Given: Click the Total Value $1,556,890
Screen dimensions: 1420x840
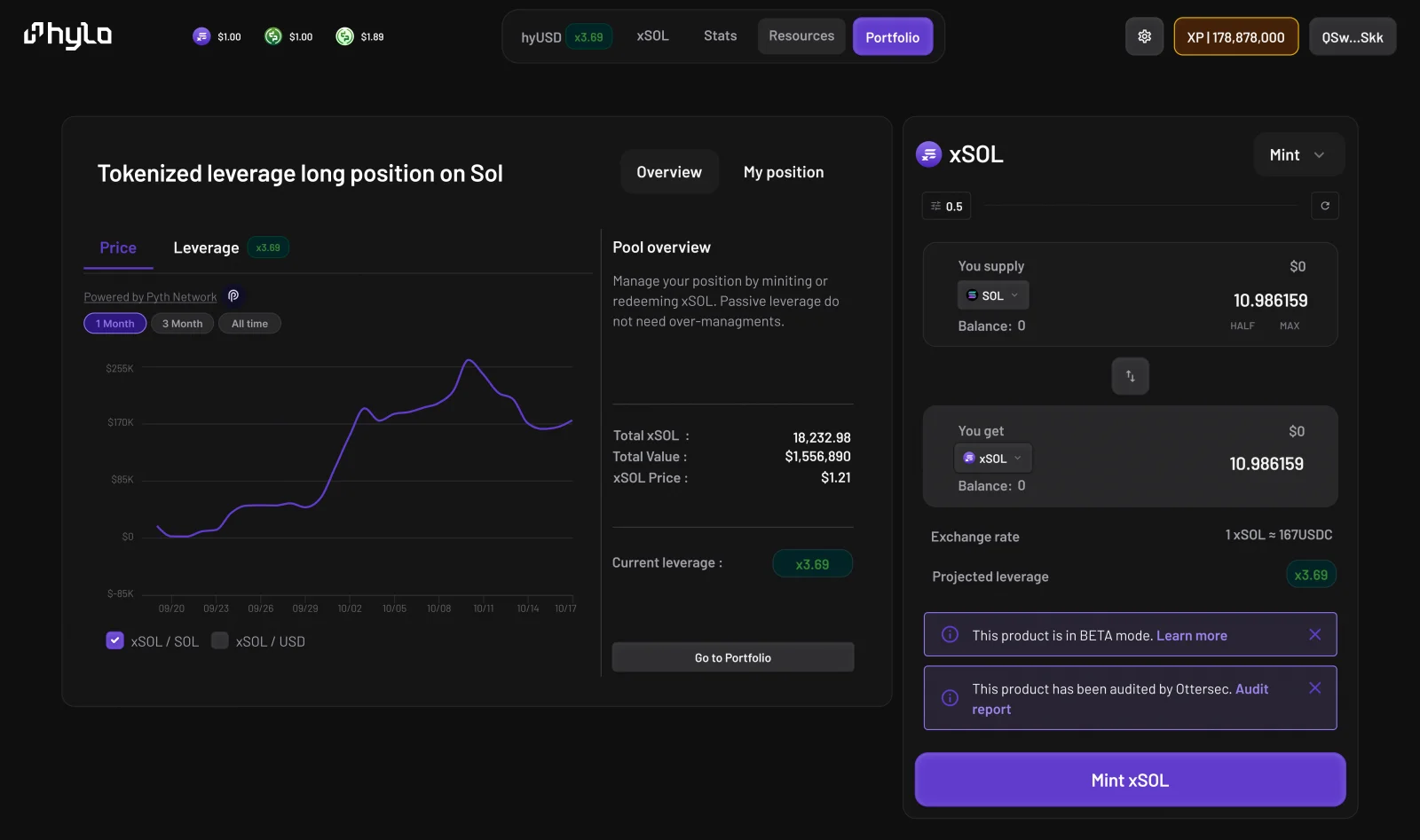Looking at the screenshot, I should [817, 456].
